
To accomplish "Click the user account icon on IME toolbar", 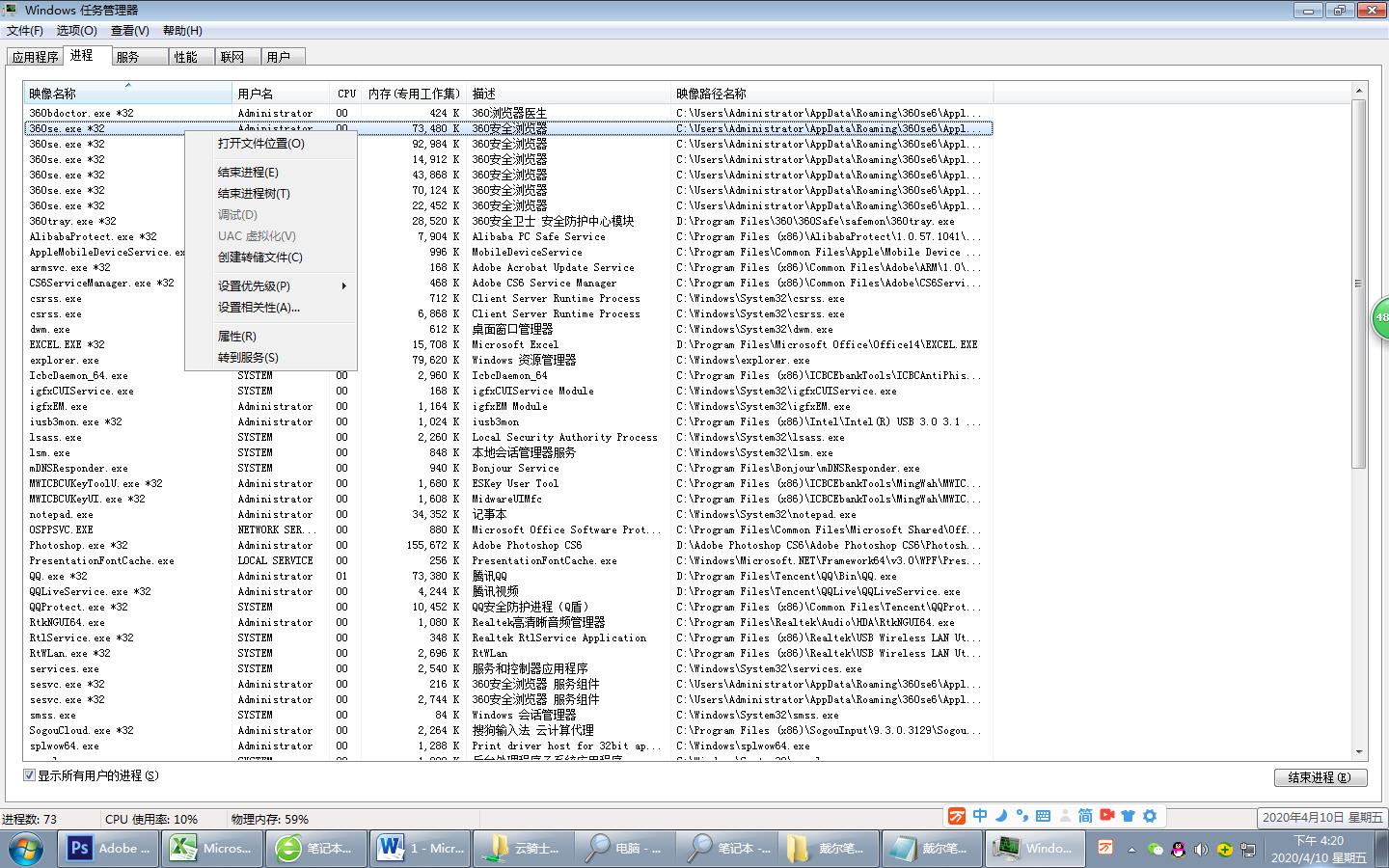I will click(x=1064, y=816).
